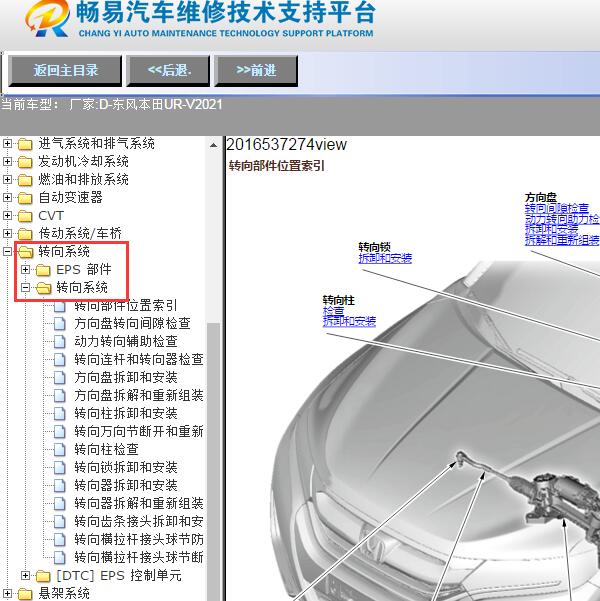Image resolution: width=600 pixels, height=601 pixels.
Task: Expand the 自动变速器 tree node
Action: coord(7,198)
